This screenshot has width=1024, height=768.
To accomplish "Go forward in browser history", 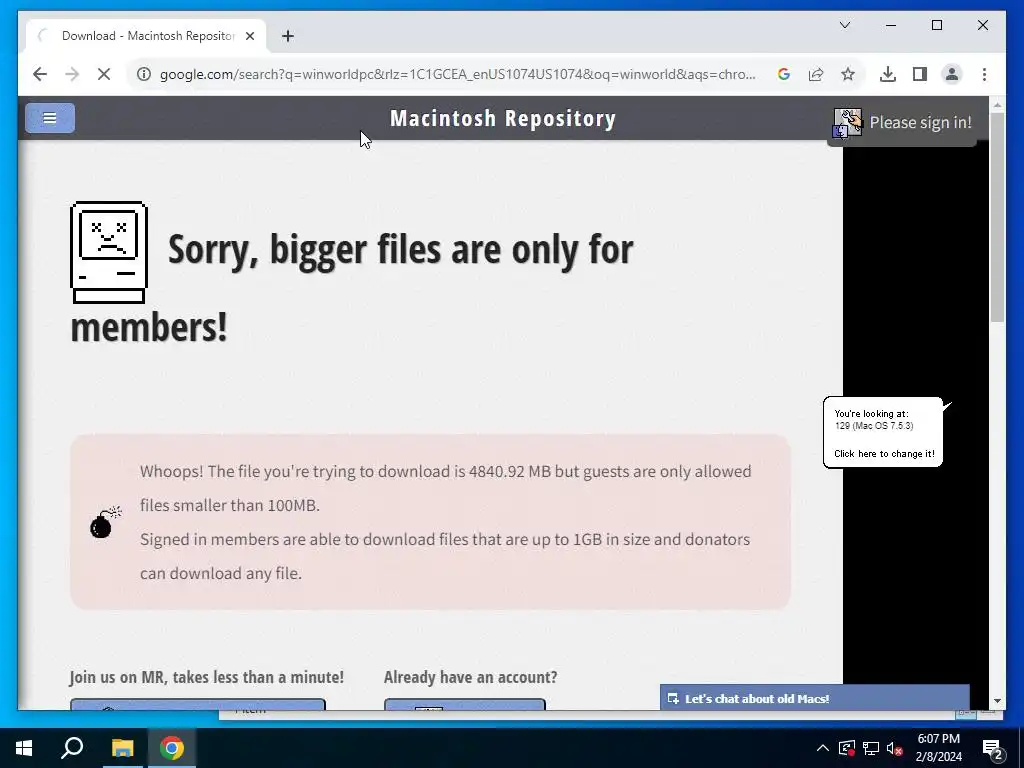I will (x=72, y=74).
